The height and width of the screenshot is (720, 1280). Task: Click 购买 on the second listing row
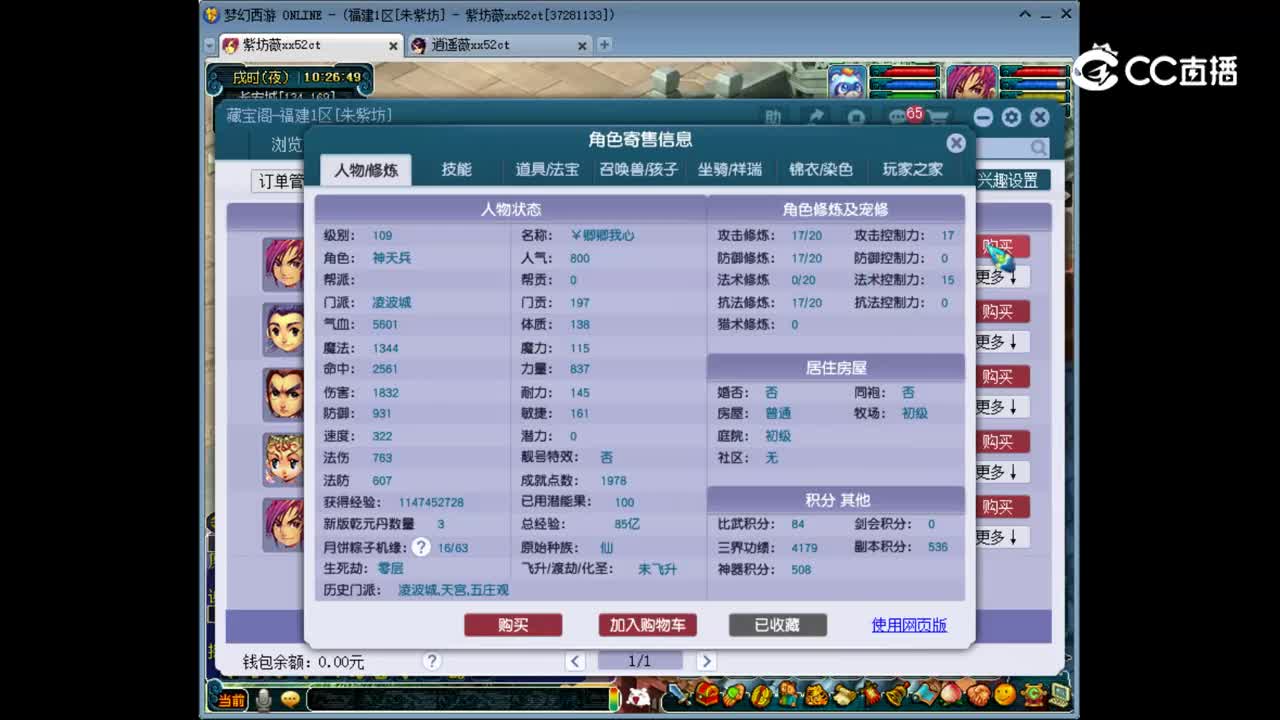pos(1002,312)
